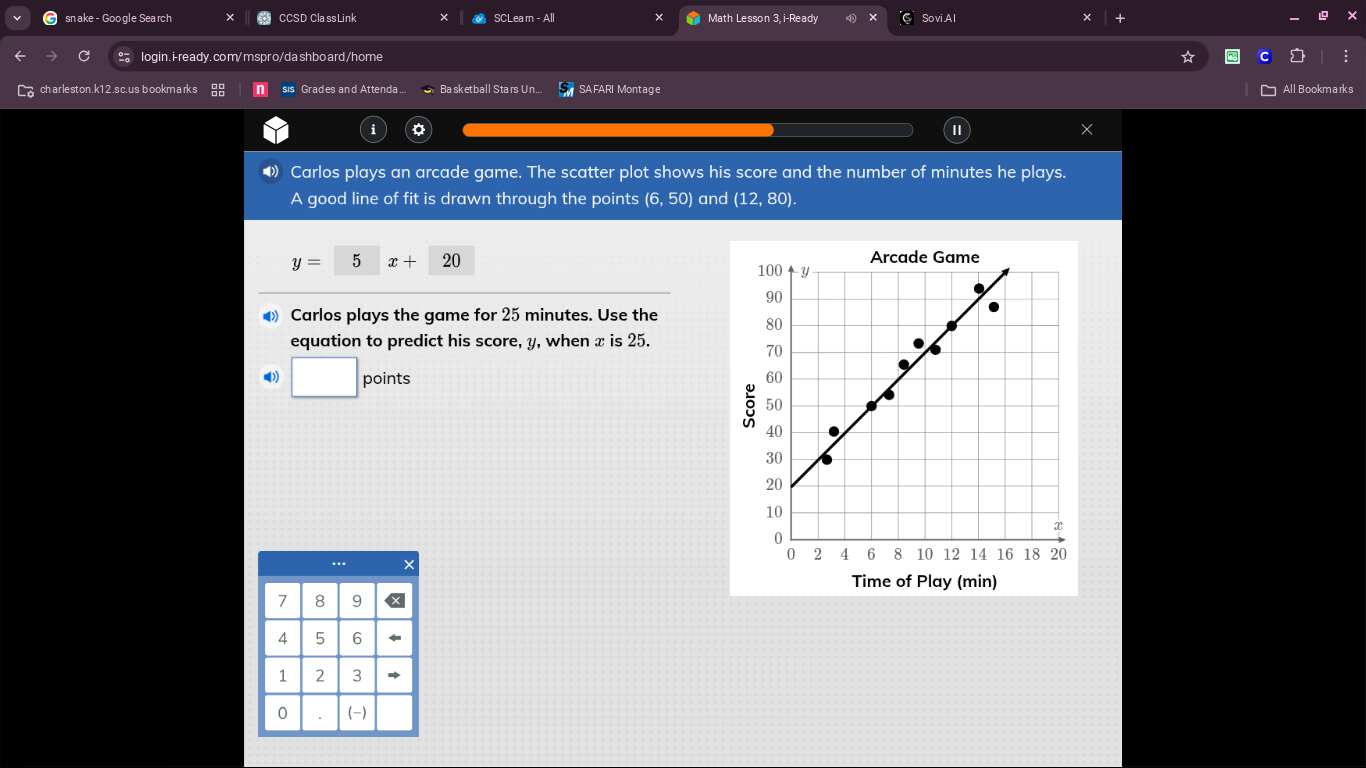1366x768 pixels.
Task: Open the tab search chevron
Action: tap(16, 17)
